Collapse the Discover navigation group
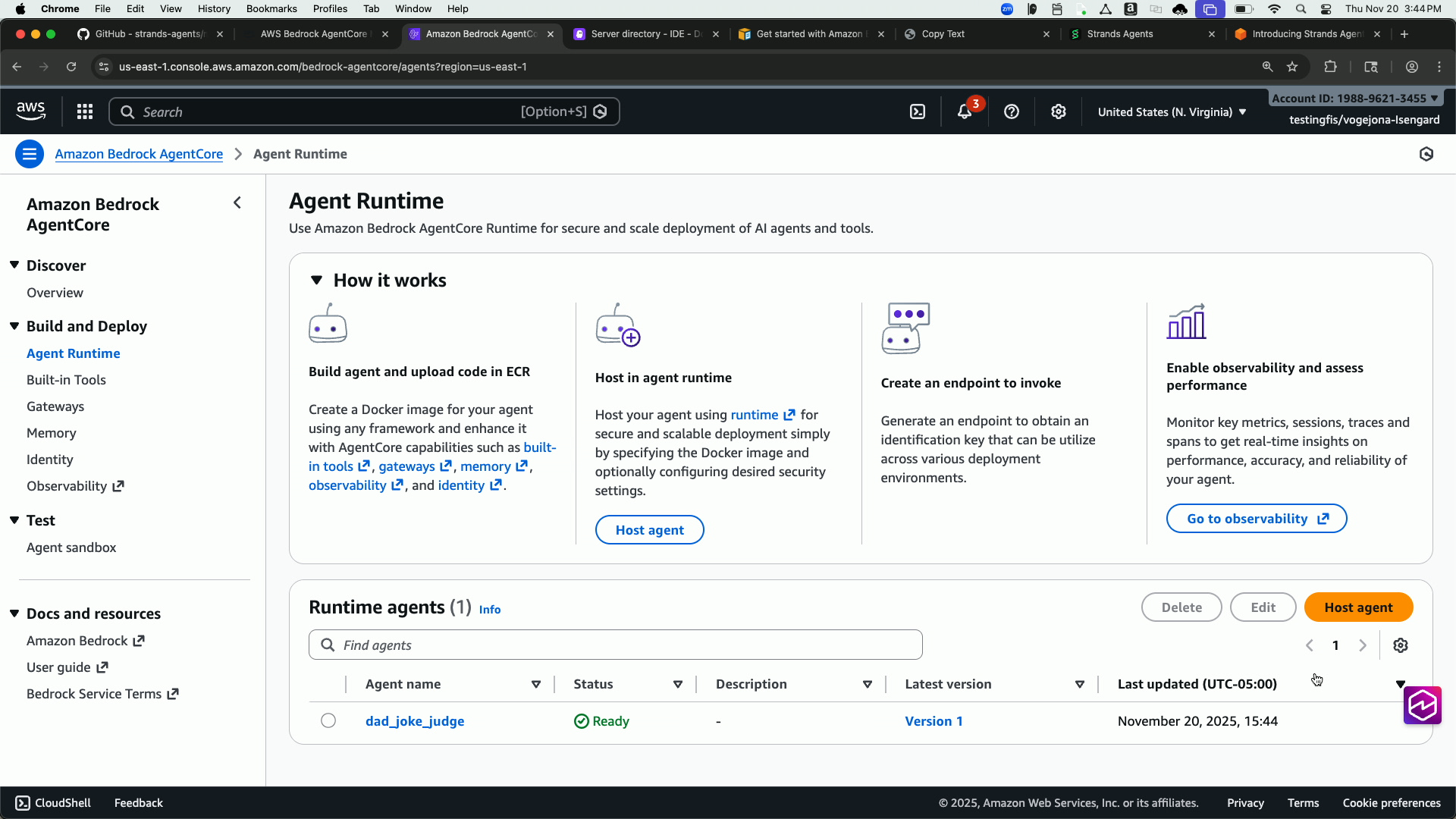 (x=14, y=265)
